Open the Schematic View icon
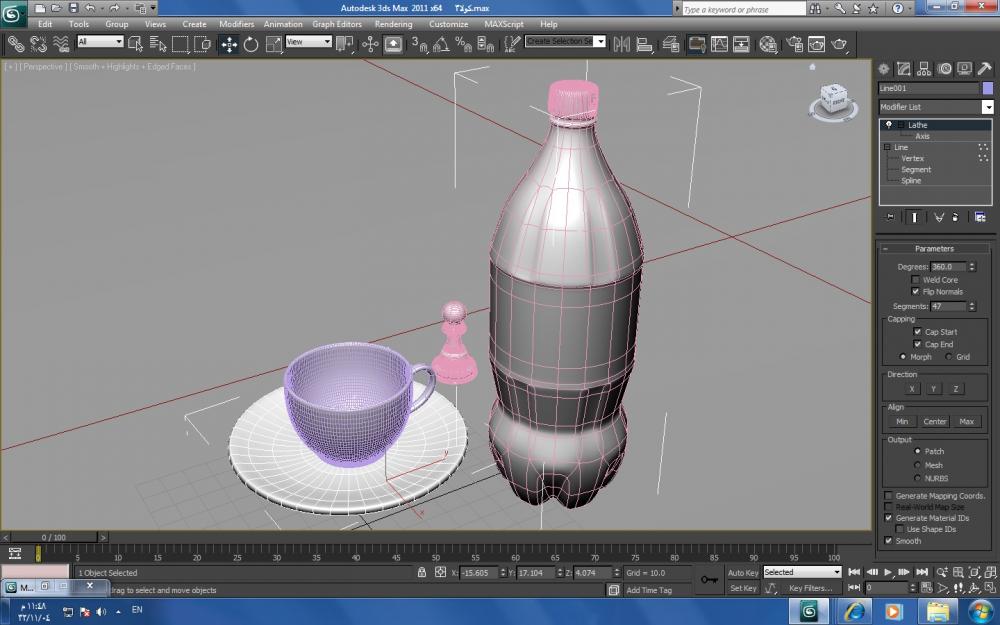Screen dimensions: 1000x625 pyautogui.click(x=742, y=43)
